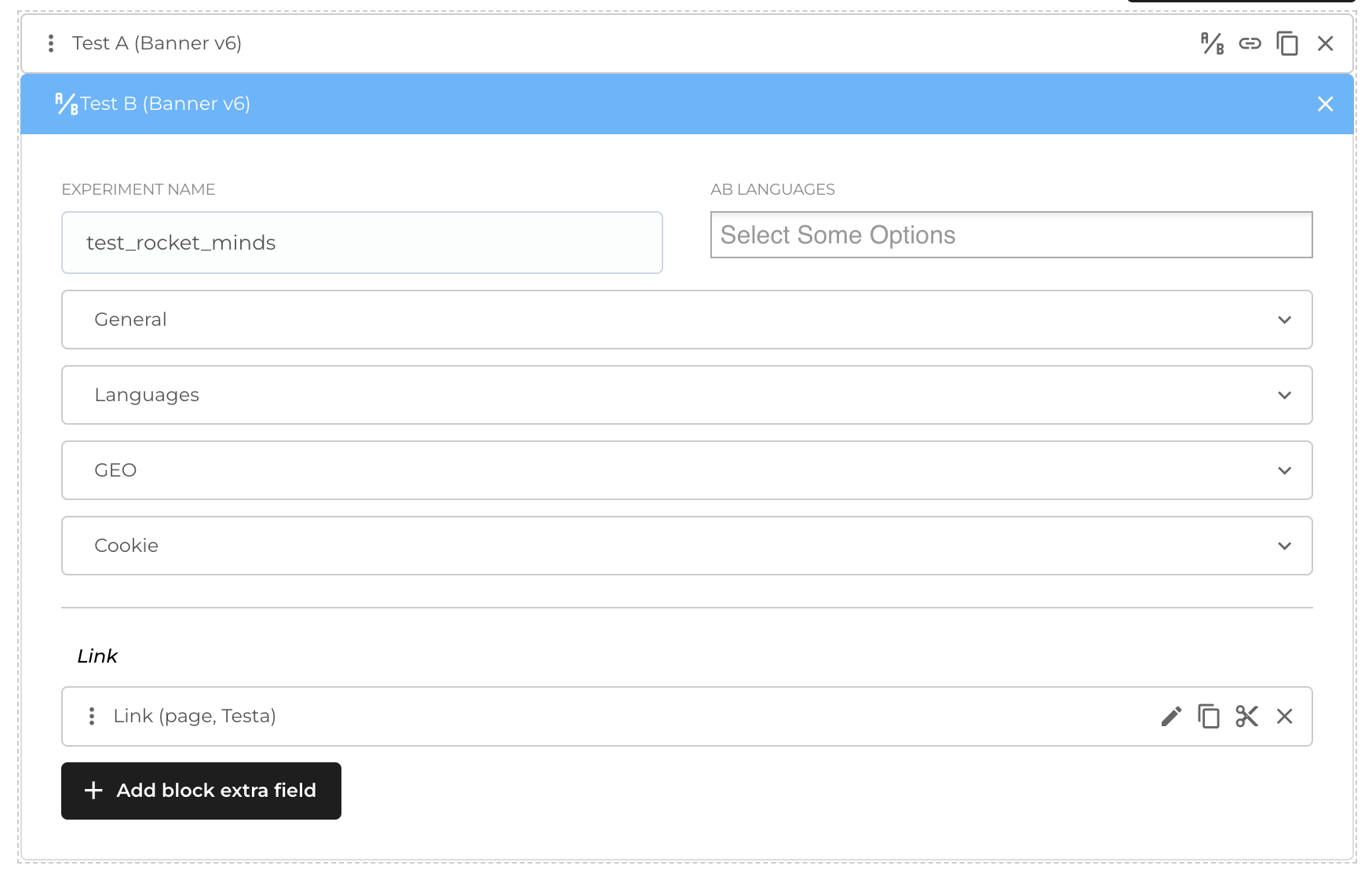This screenshot has width=1372, height=873.
Task: Open the AB Languages options selector
Action: point(1011,235)
